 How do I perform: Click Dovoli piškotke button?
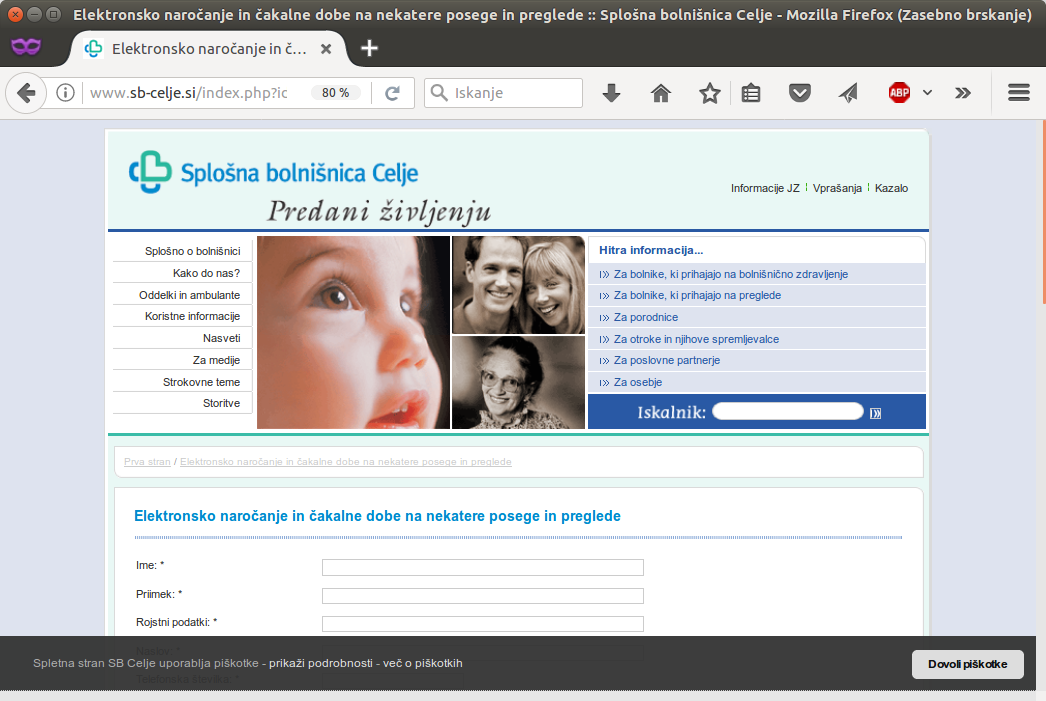[x=968, y=664]
